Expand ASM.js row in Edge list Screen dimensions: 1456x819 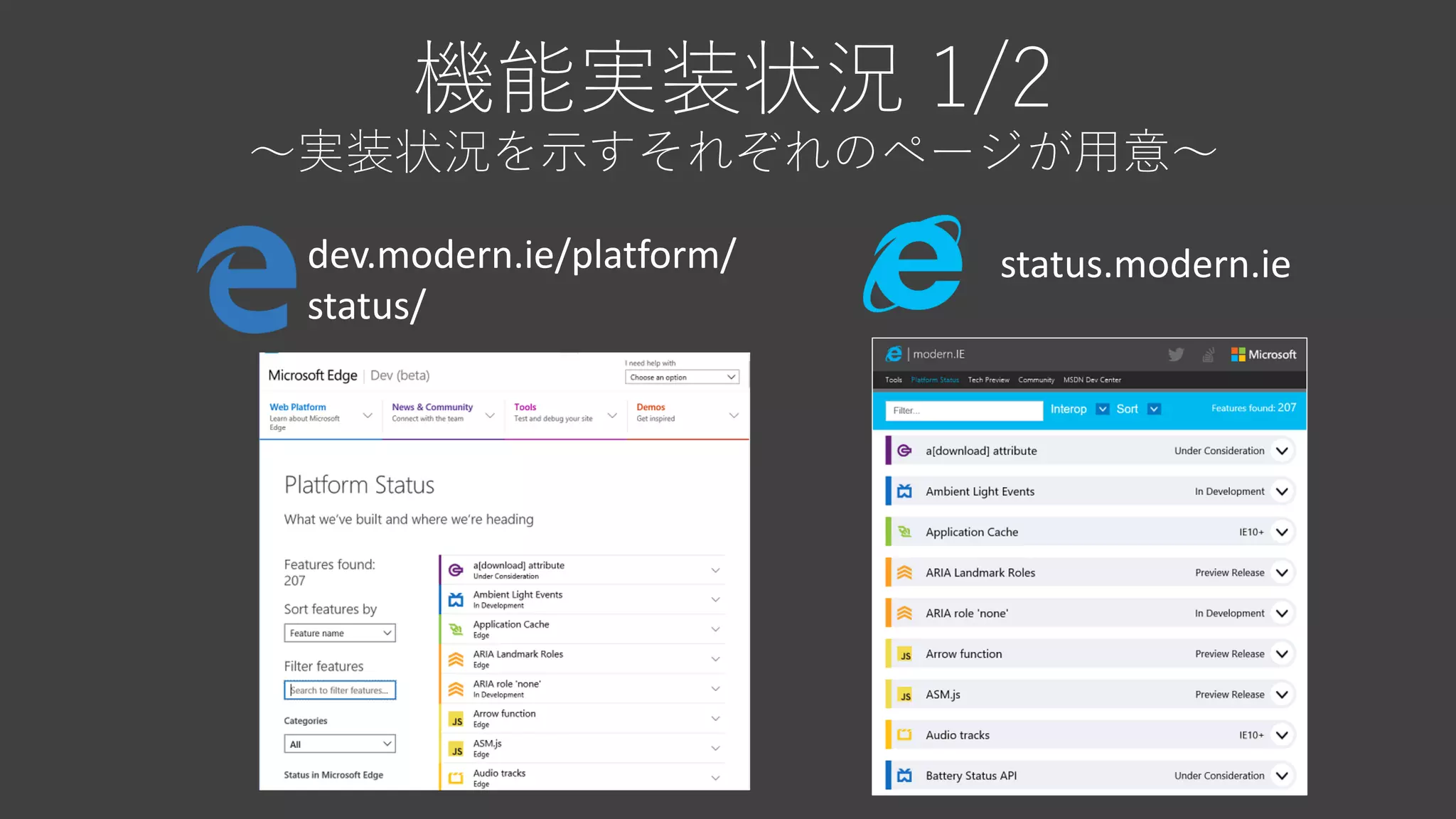[x=715, y=749]
